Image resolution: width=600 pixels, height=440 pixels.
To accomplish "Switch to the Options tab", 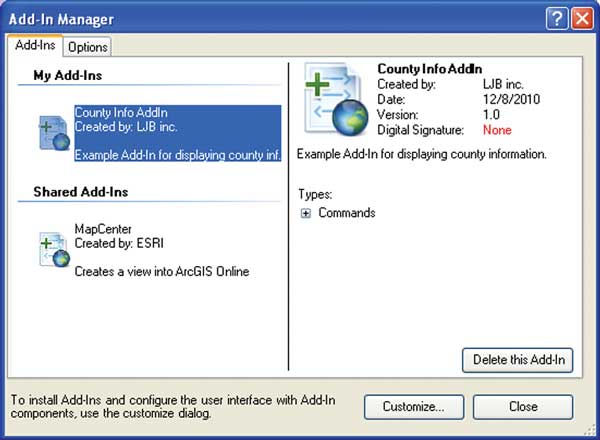I will tap(88, 47).
